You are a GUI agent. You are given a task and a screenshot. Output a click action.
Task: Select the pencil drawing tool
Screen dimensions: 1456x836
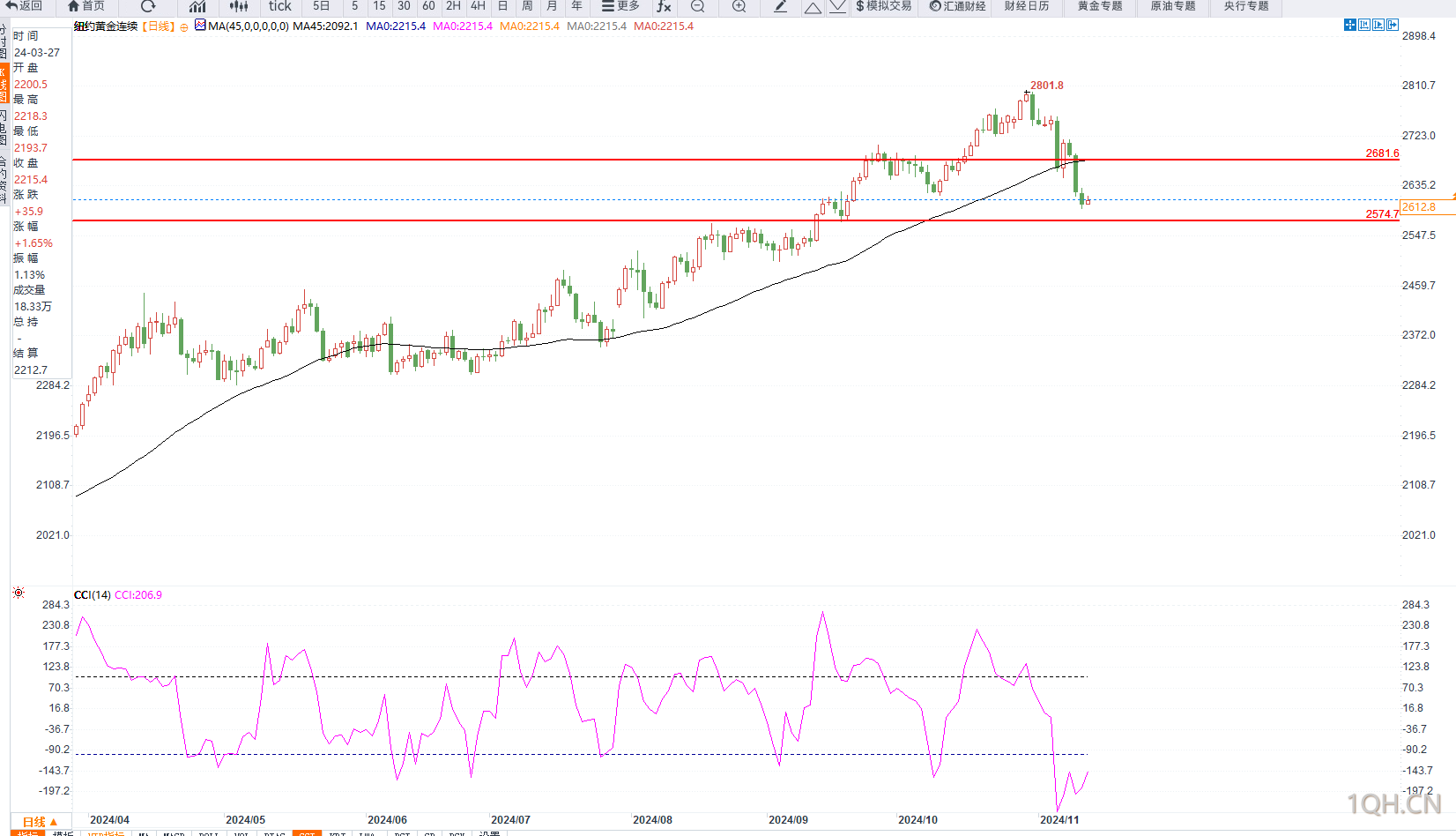coord(781,6)
